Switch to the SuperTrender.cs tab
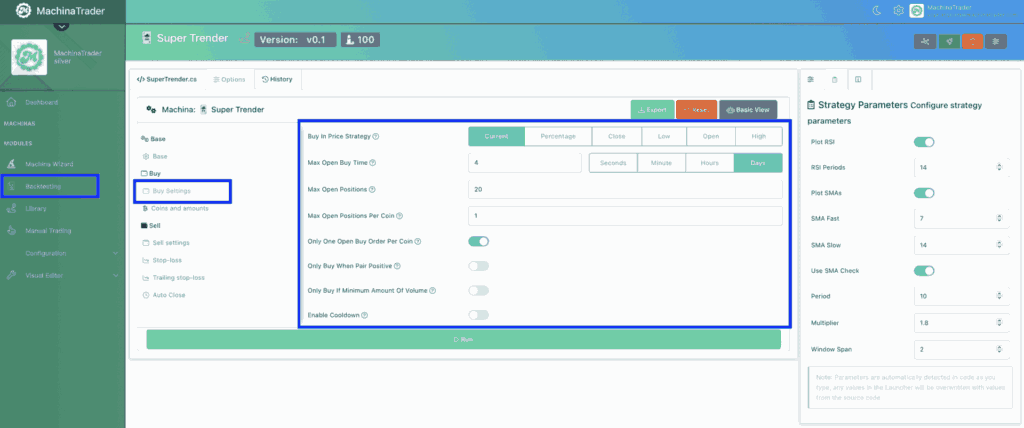The height and width of the screenshot is (428, 1024). (x=167, y=79)
